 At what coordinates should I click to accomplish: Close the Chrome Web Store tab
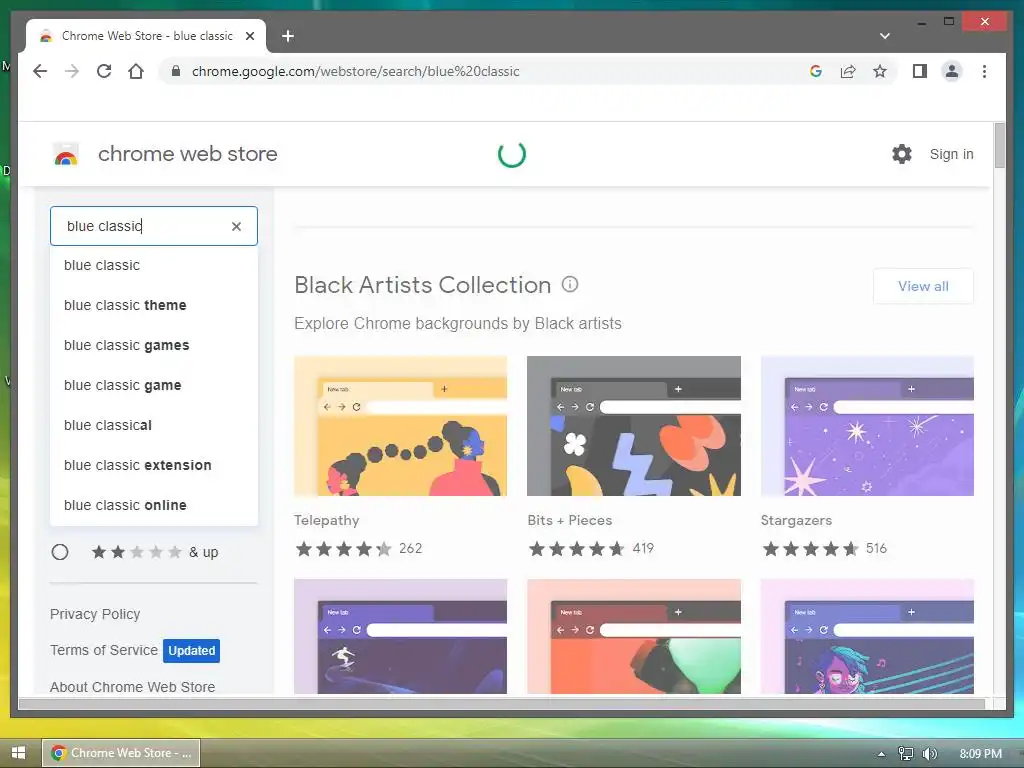coord(249,36)
